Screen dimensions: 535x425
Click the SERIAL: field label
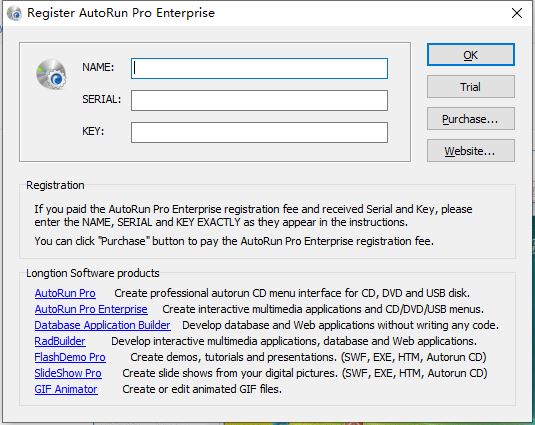click(101, 99)
